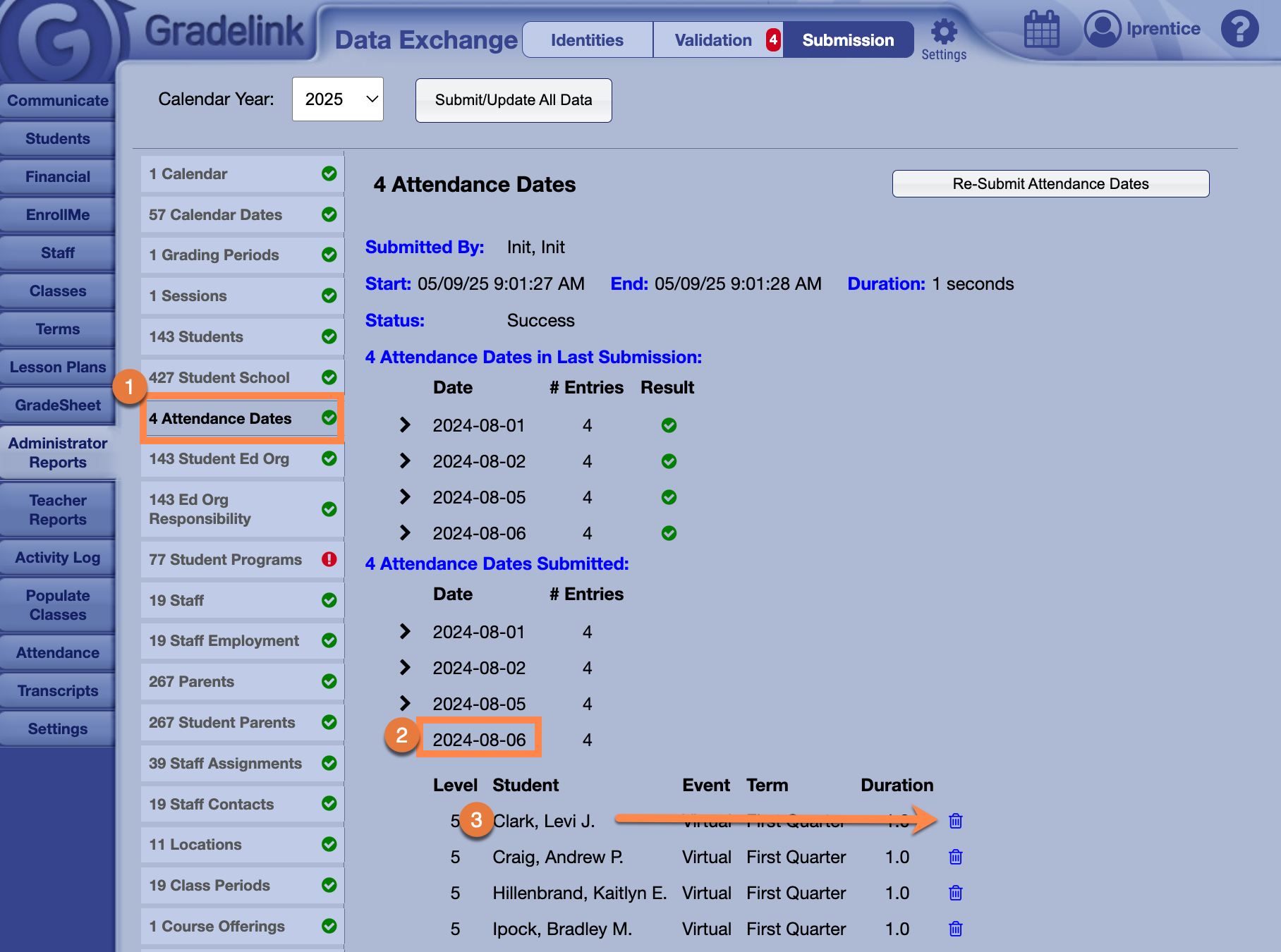
Task: Select 39 Staff Assignments row
Action: (242, 763)
